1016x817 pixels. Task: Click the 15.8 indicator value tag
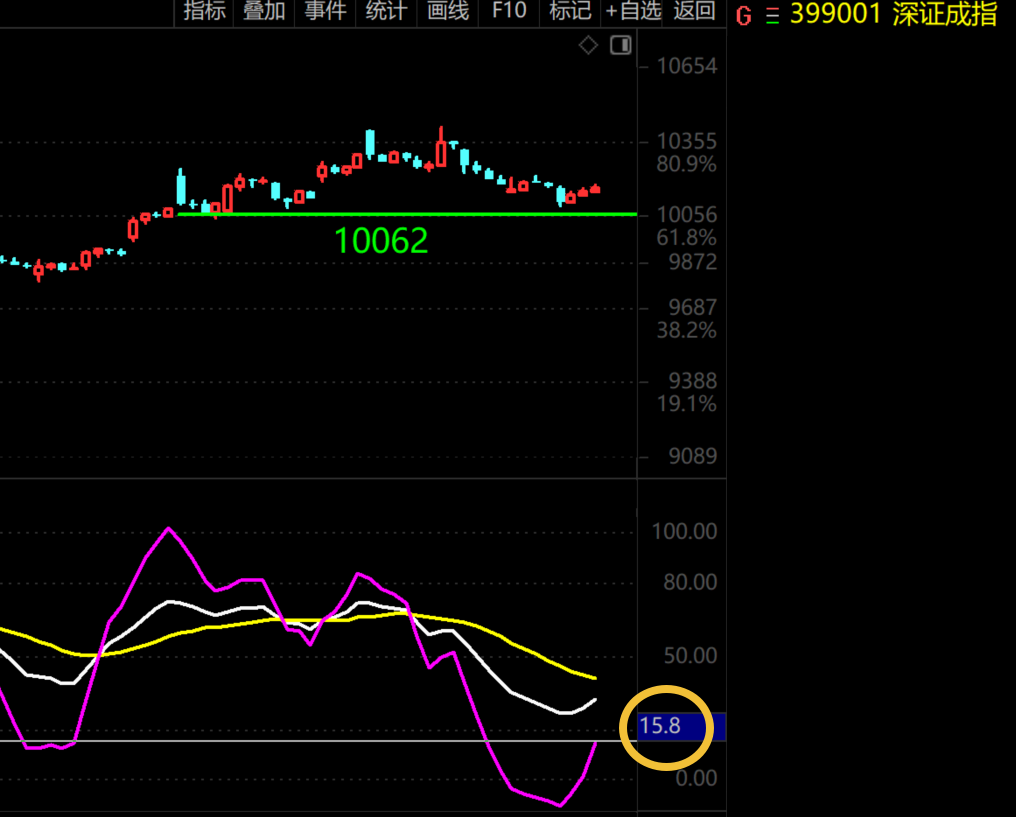pyautogui.click(x=682, y=726)
